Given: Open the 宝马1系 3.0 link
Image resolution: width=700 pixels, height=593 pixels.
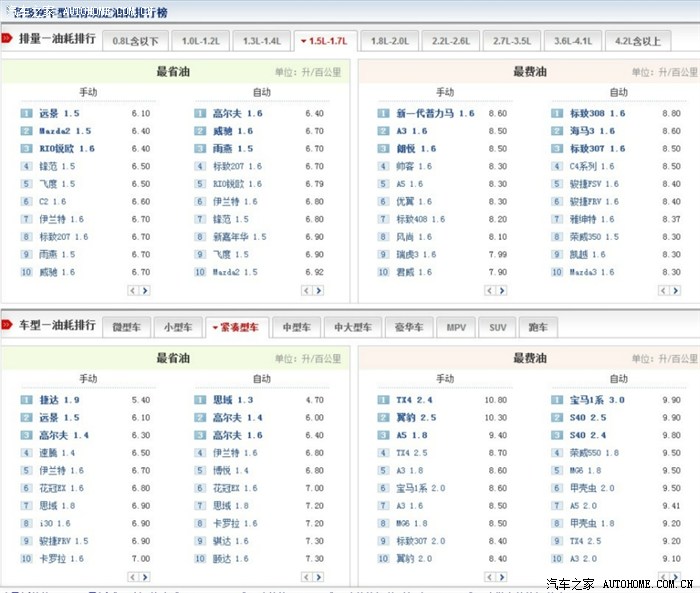Looking at the screenshot, I should pos(597,400).
